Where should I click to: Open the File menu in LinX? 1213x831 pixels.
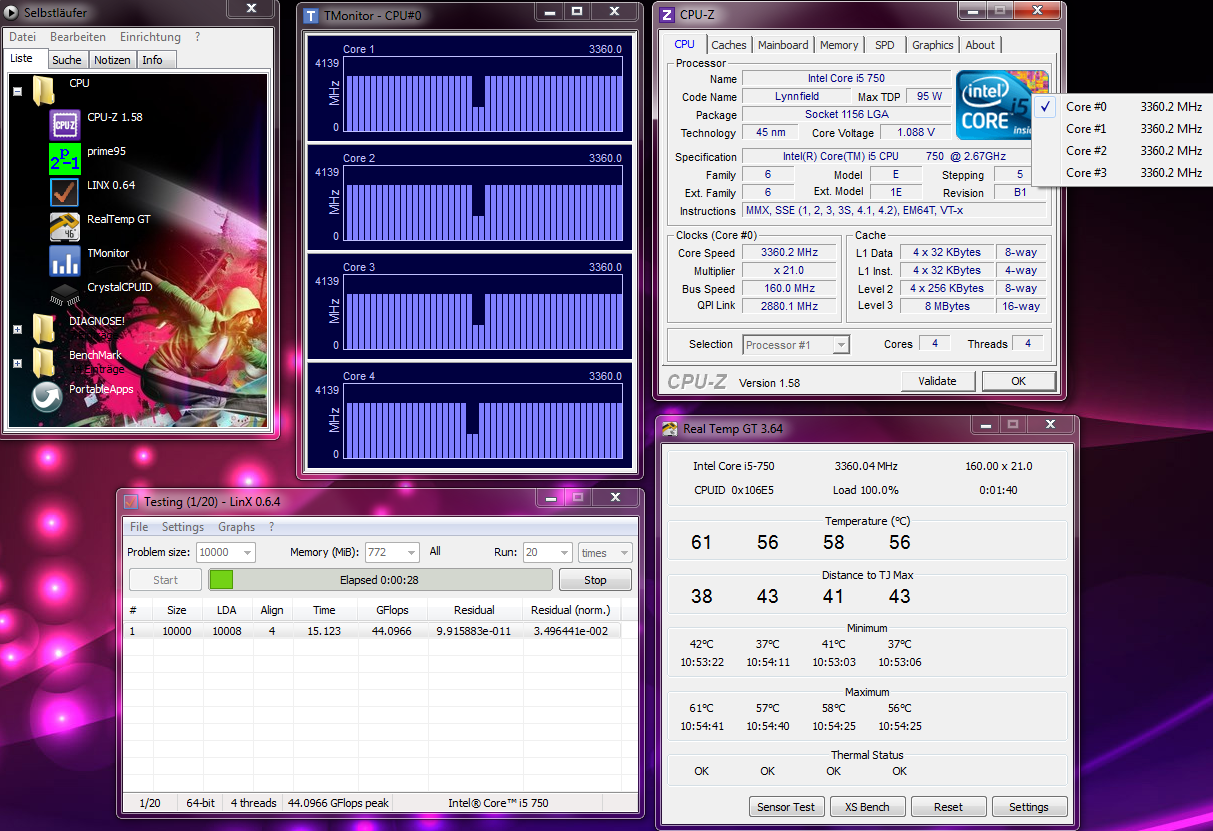pos(139,527)
